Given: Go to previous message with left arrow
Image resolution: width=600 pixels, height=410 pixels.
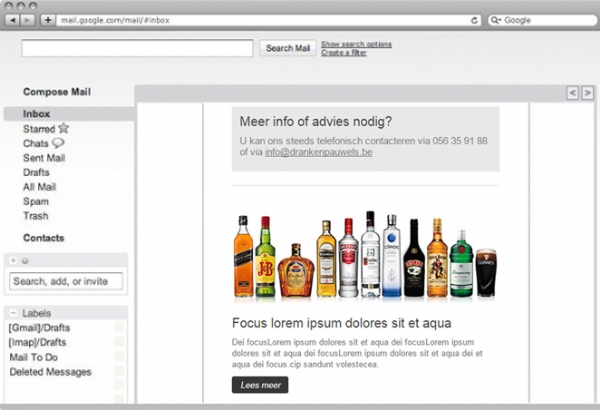Looking at the screenshot, I should [x=572, y=93].
